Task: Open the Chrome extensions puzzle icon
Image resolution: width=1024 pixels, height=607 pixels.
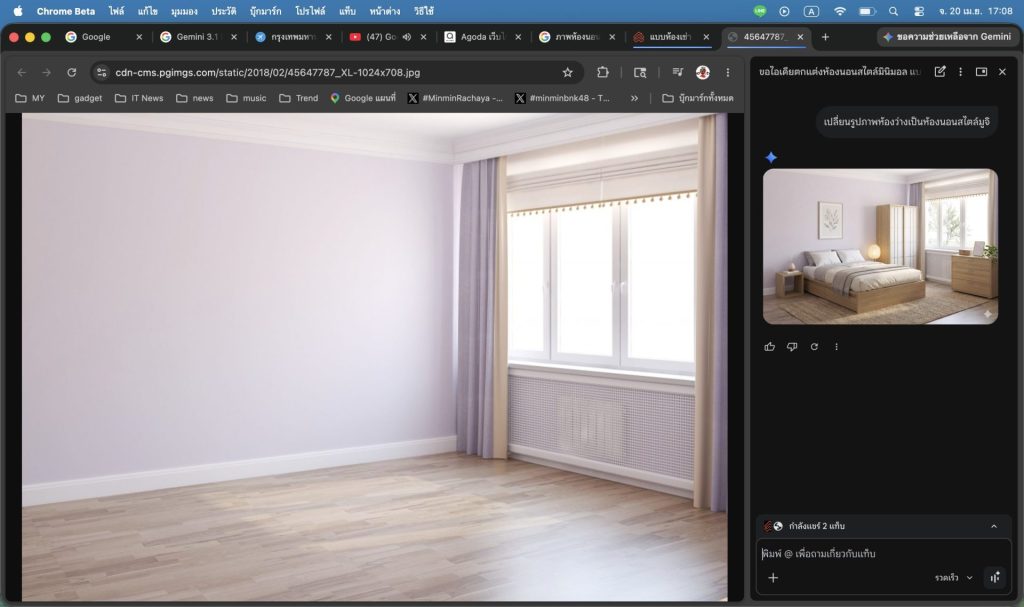Action: (603, 72)
